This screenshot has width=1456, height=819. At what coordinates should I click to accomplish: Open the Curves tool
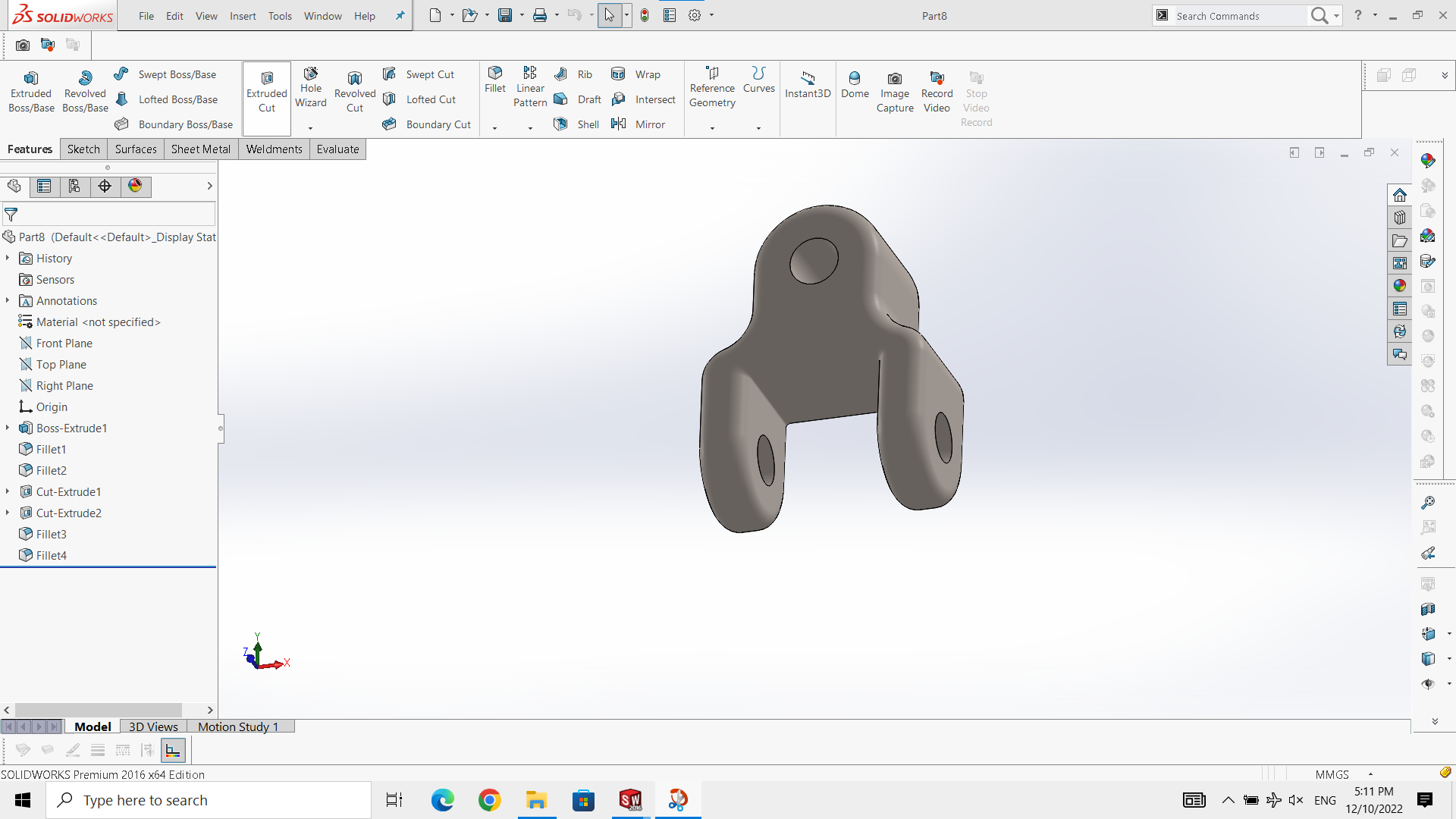click(x=759, y=80)
